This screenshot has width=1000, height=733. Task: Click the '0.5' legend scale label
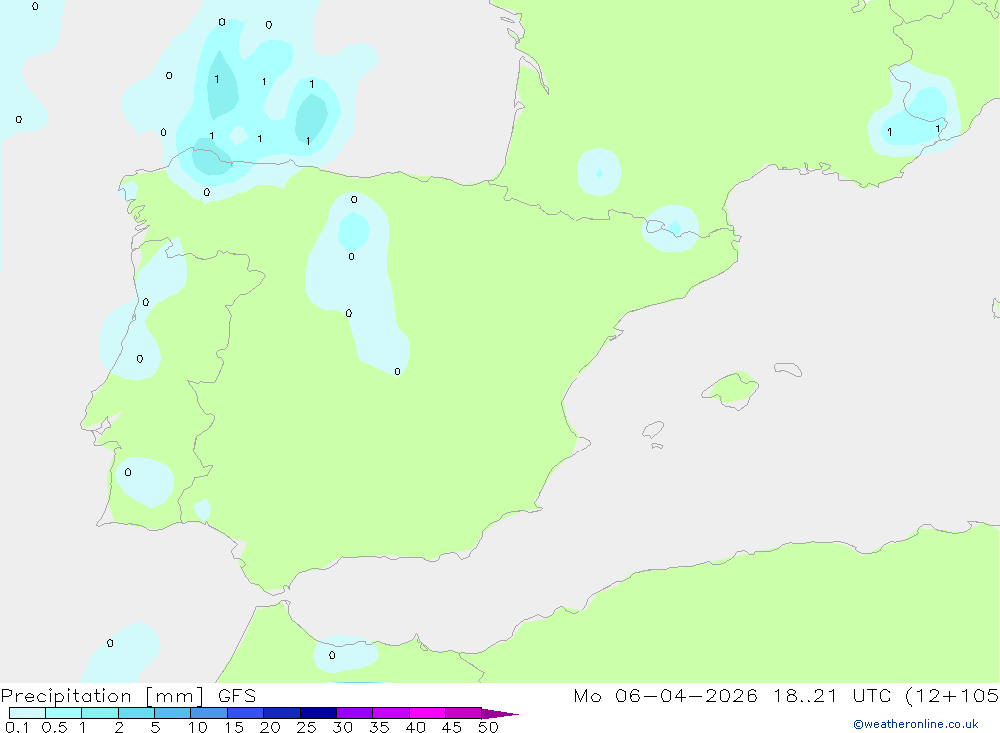coord(55,727)
